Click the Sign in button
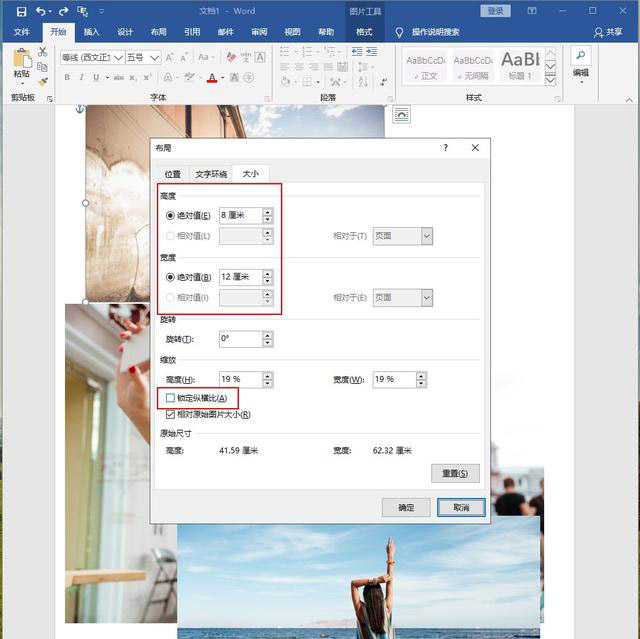 click(495, 11)
